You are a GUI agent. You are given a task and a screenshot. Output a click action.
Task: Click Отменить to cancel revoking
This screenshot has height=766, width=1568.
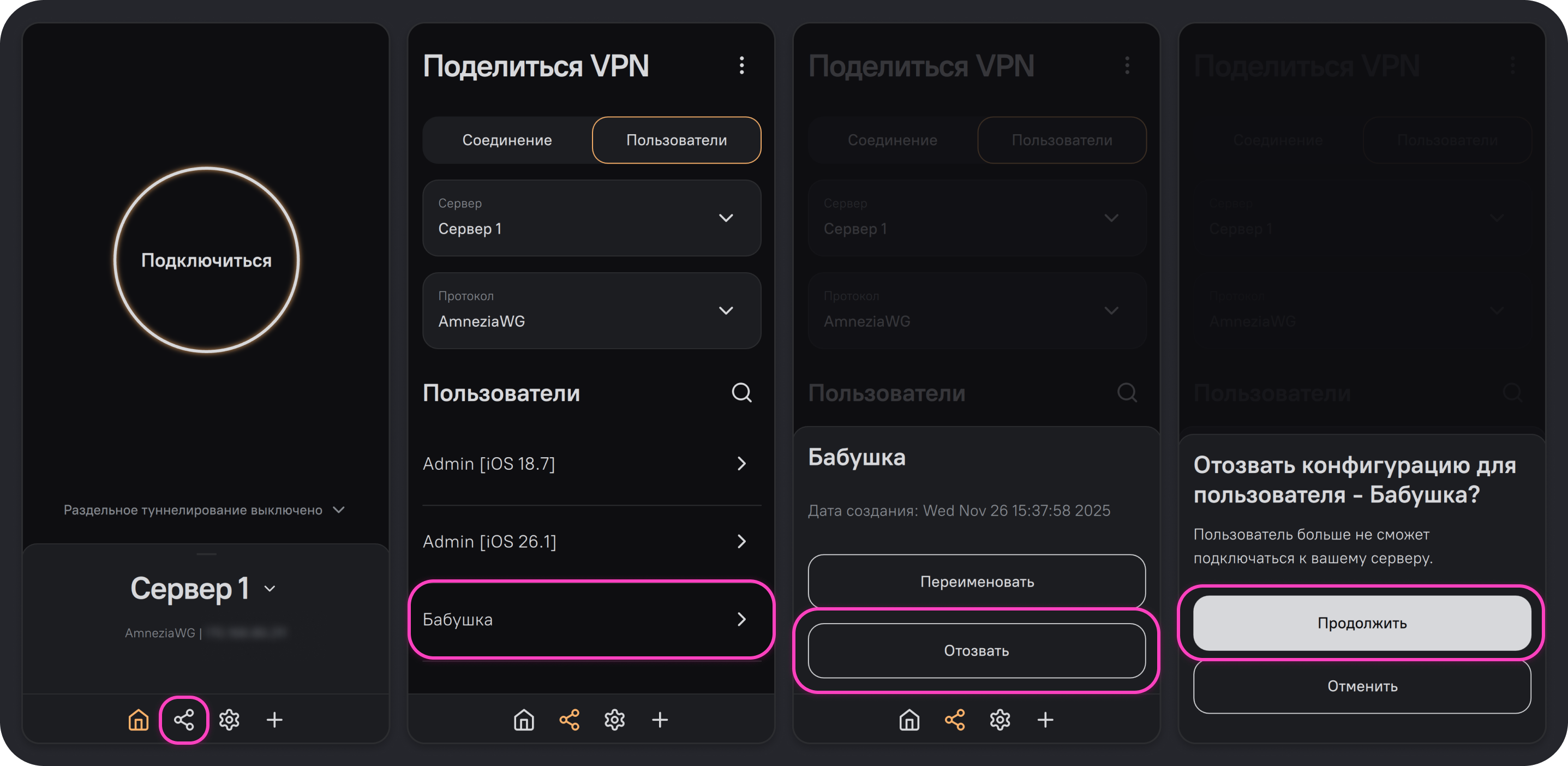tap(1362, 686)
